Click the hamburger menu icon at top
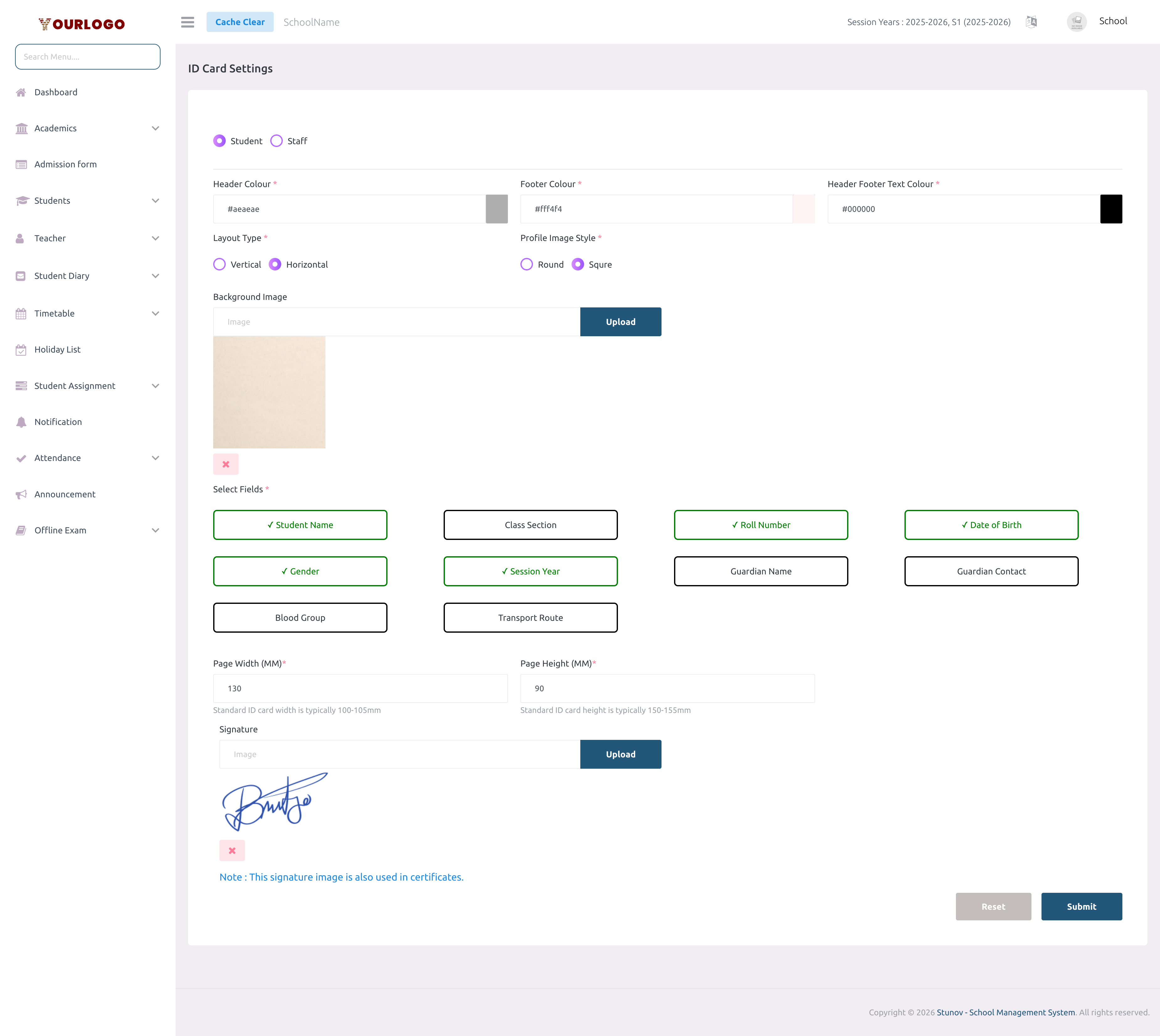The image size is (1160, 1036). (x=187, y=22)
